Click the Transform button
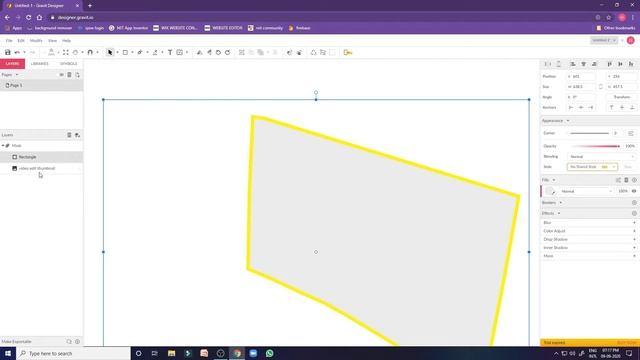Screen dimensions: 640x360 pyautogui.click(x=621, y=97)
